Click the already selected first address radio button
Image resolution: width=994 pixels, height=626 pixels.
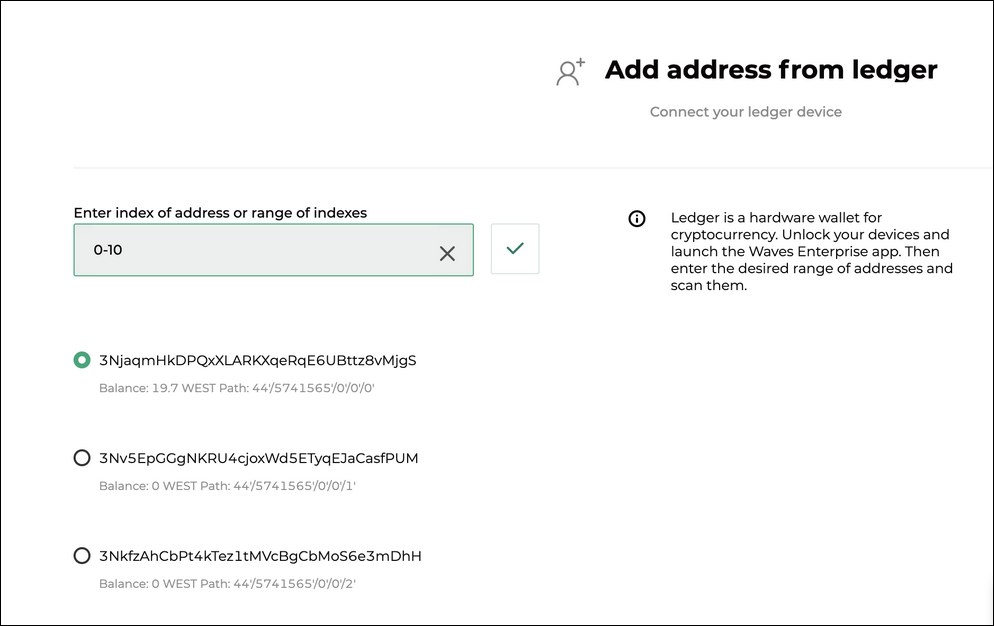pos(81,359)
